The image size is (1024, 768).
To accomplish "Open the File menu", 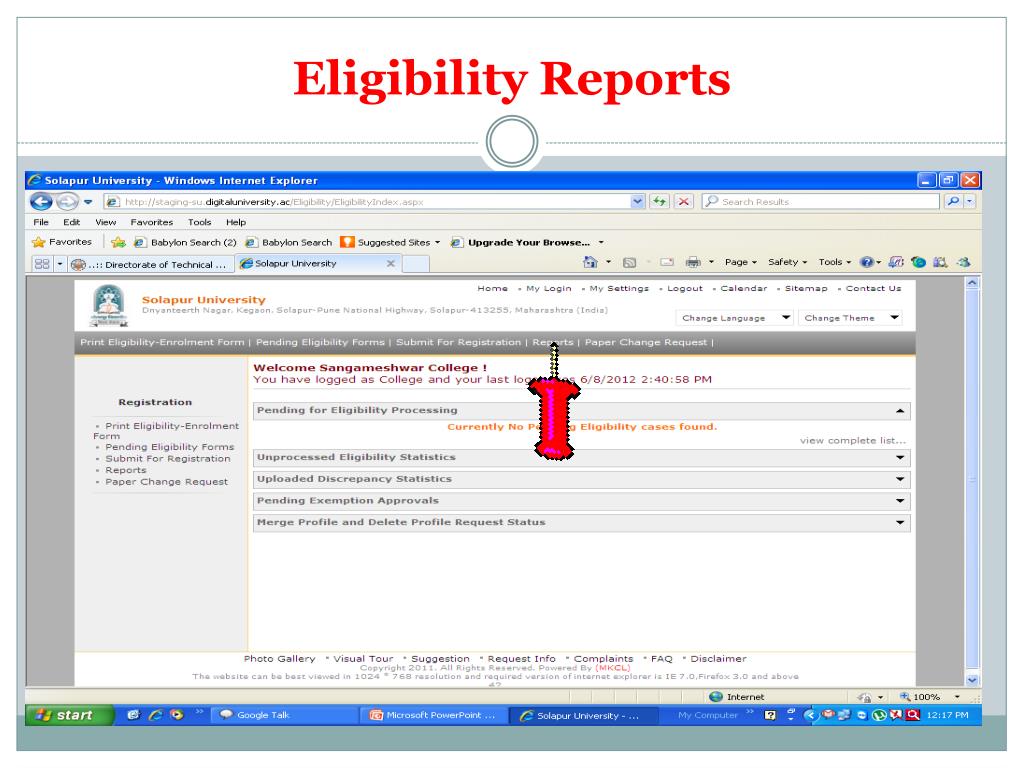I will (x=41, y=222).
